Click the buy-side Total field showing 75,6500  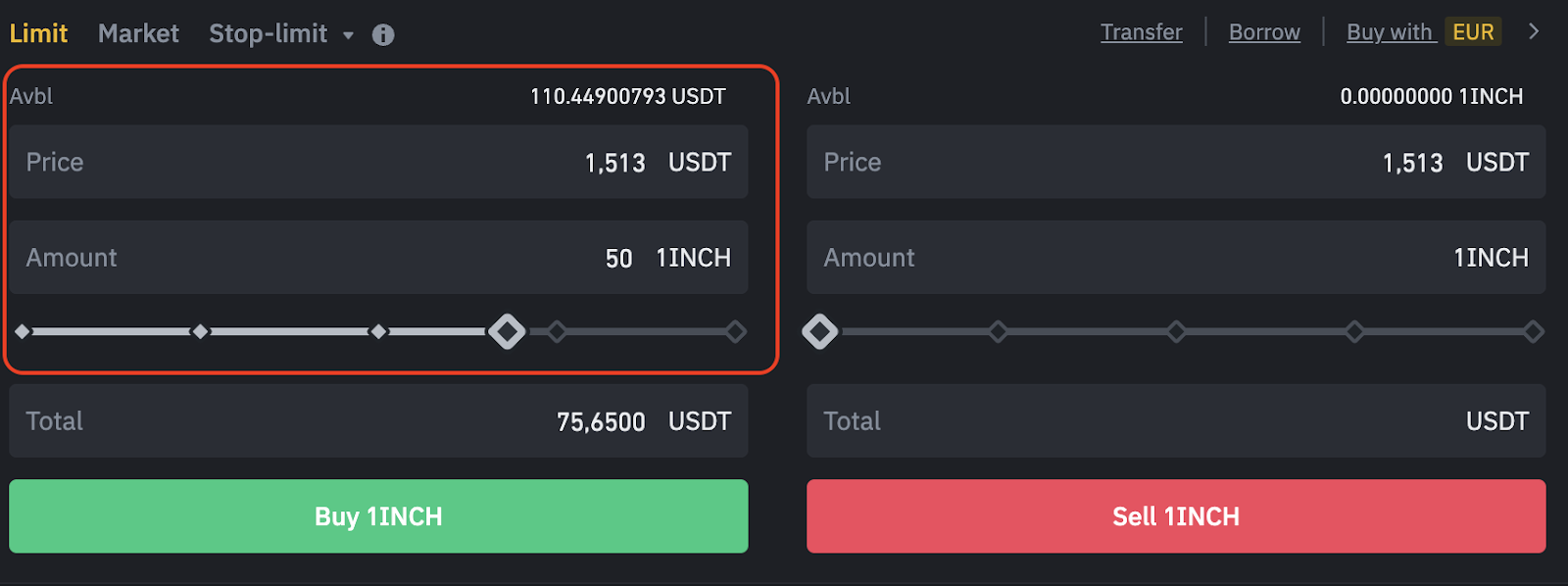[378, 421]
